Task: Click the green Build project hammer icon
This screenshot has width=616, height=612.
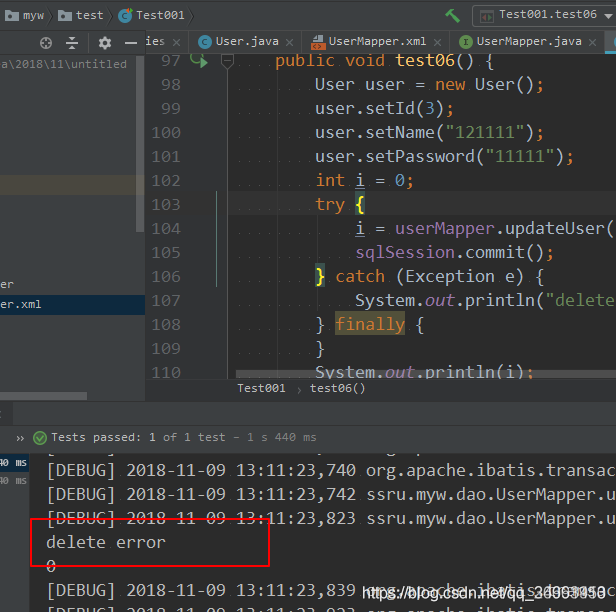Action: [452, 16]
